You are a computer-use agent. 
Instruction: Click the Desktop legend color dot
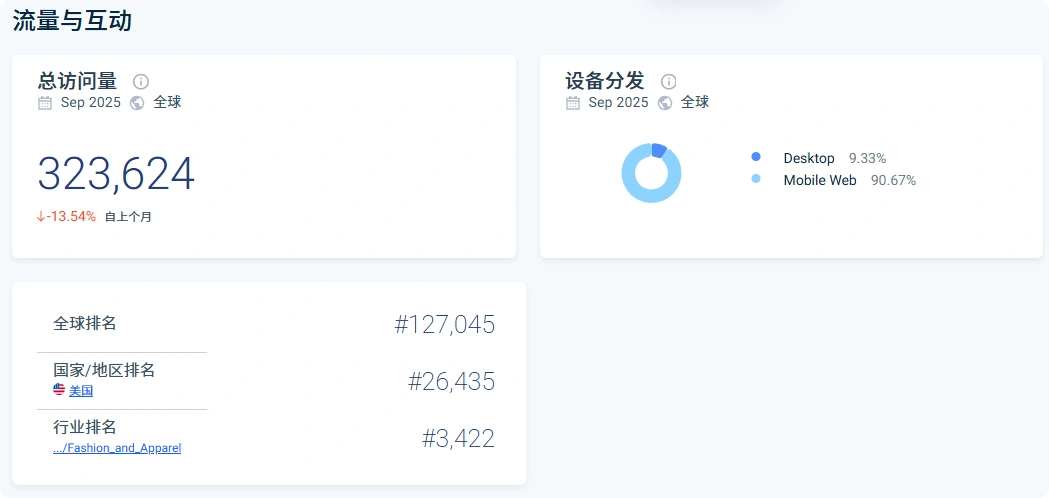[x=756, y=157]
